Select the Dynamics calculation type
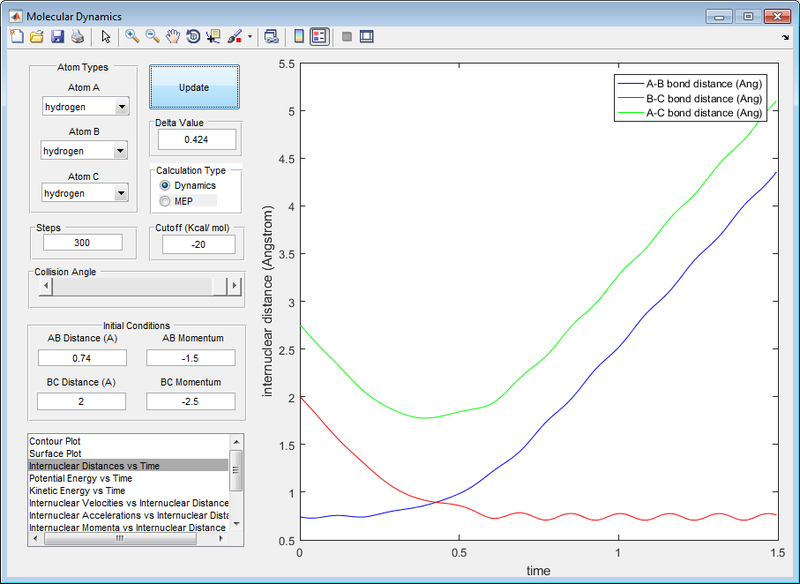The height and width of the screenshot is (584, 800). (x=165, y=186)
